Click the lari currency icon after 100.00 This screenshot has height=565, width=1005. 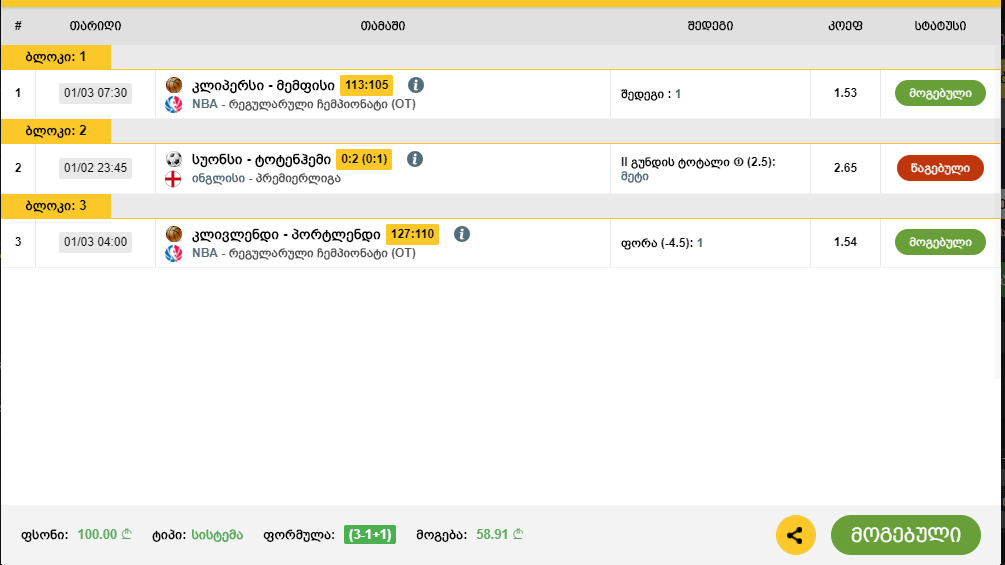(x=126, y=534)
